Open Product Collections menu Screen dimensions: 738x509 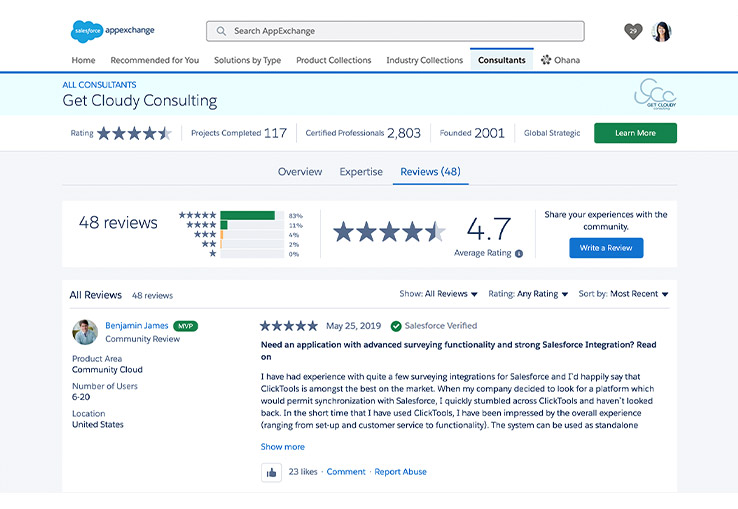334,60
